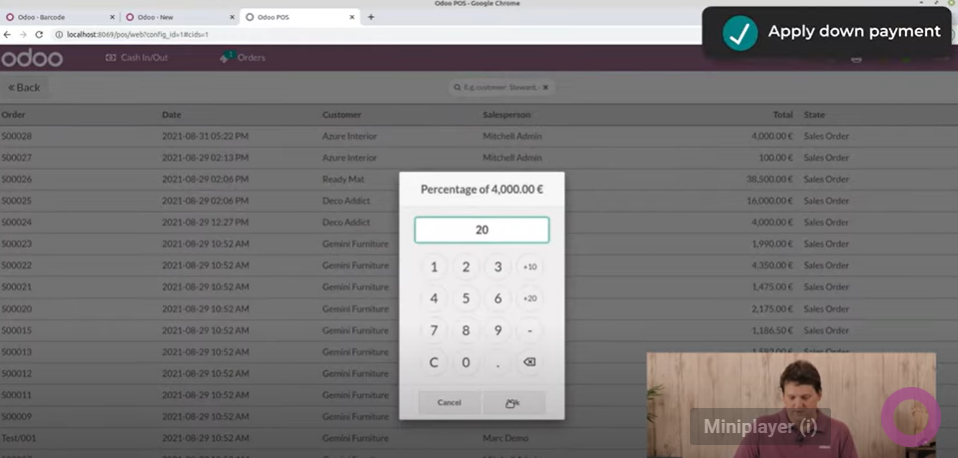The width and height of the screenshot is (958, 458).
Task: Tap numpad digit 3
Action: click(498, 267)
